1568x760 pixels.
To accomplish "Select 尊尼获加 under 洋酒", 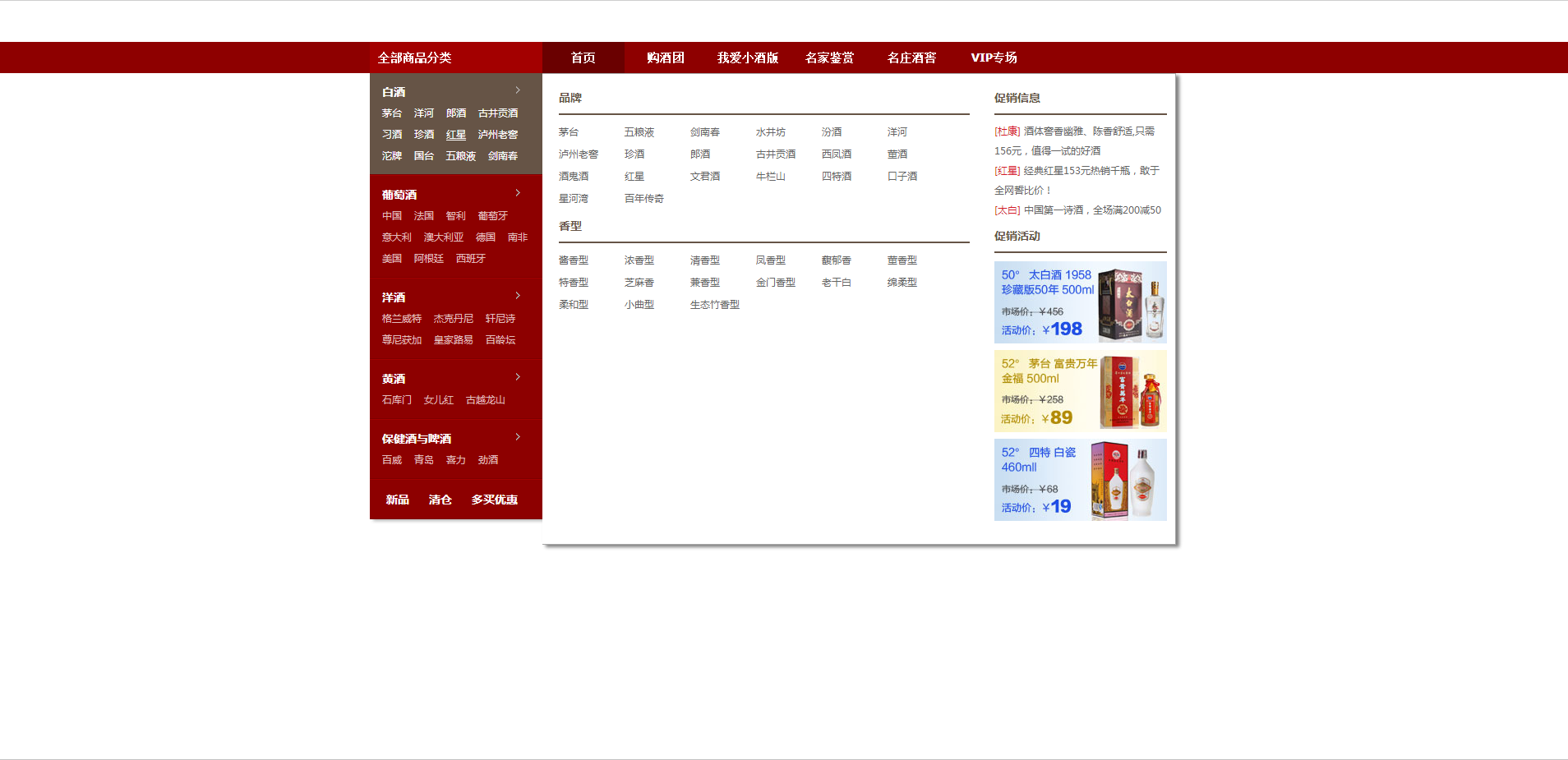I will pyautogui.click(x=402, y=340).
